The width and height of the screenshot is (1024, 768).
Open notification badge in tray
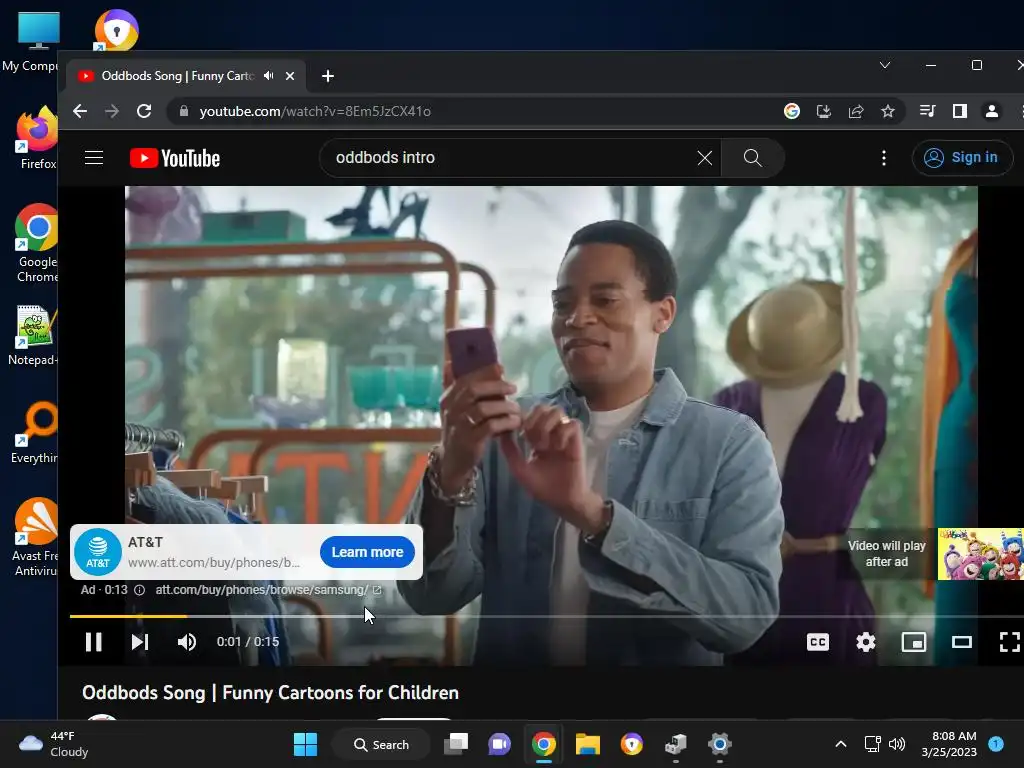pyautogui.click(x=996, y=743)
